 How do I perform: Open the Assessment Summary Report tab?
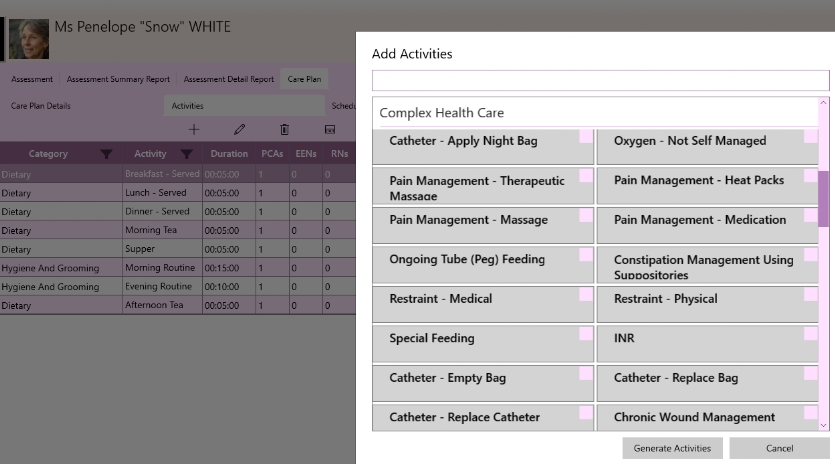(x=118, y=79)
